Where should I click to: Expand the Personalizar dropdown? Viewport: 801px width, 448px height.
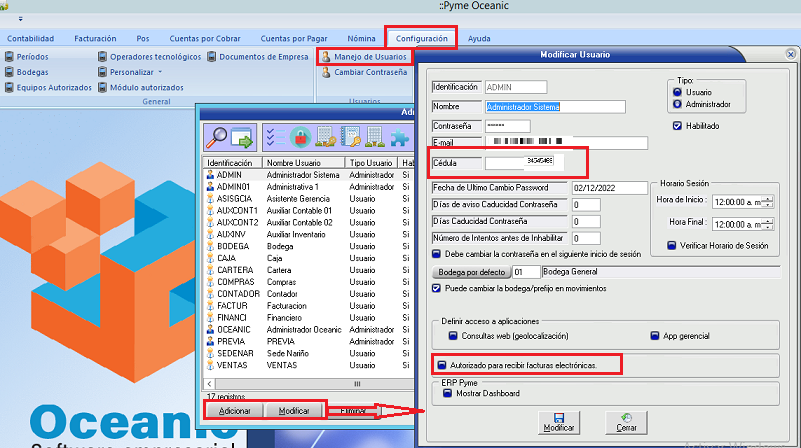pos(160,73)
